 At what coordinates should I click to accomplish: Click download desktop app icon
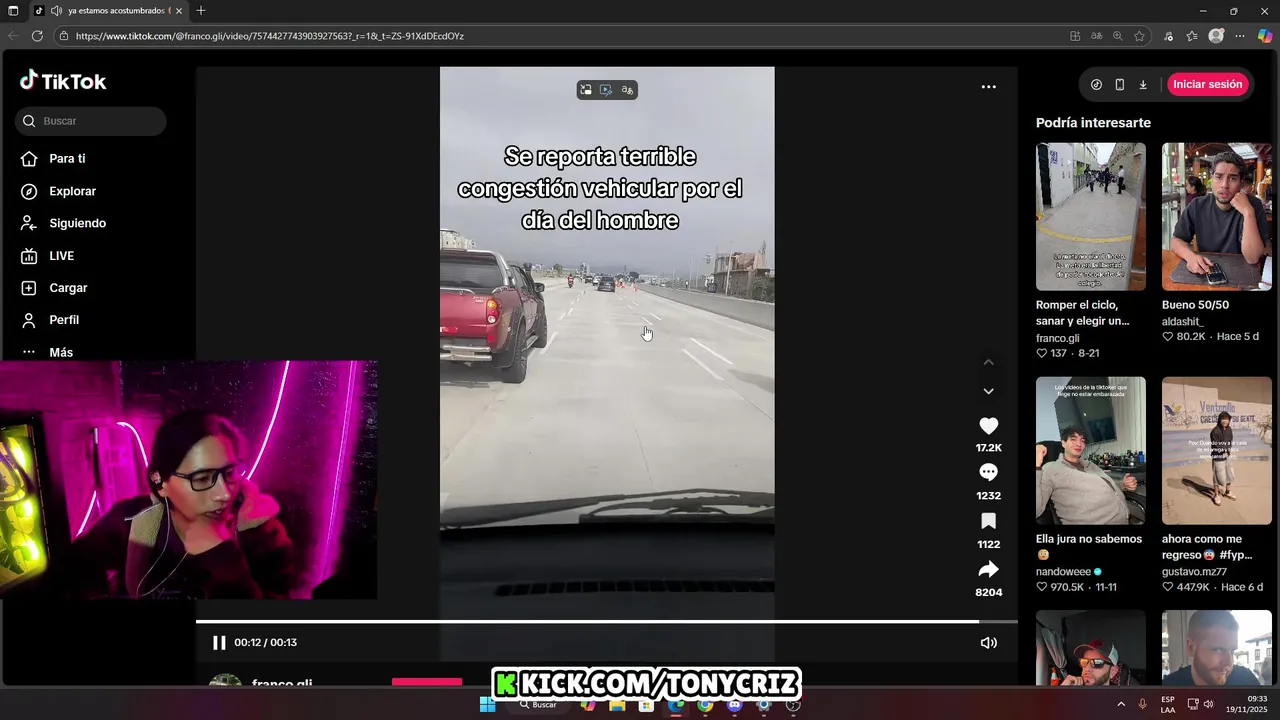tap(1143, 85)
